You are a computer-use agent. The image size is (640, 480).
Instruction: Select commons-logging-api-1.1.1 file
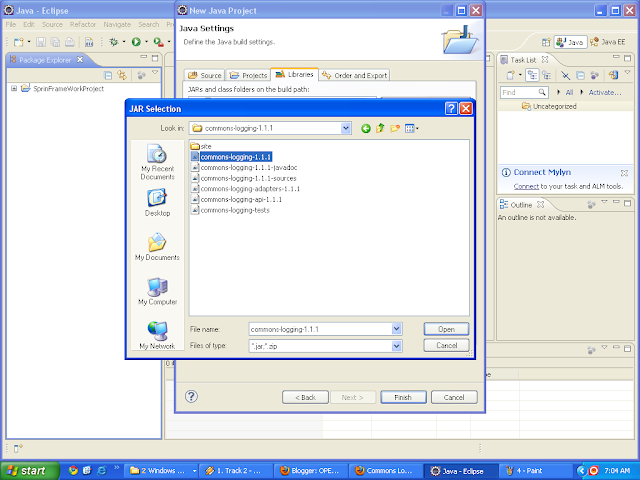(236, 199)
